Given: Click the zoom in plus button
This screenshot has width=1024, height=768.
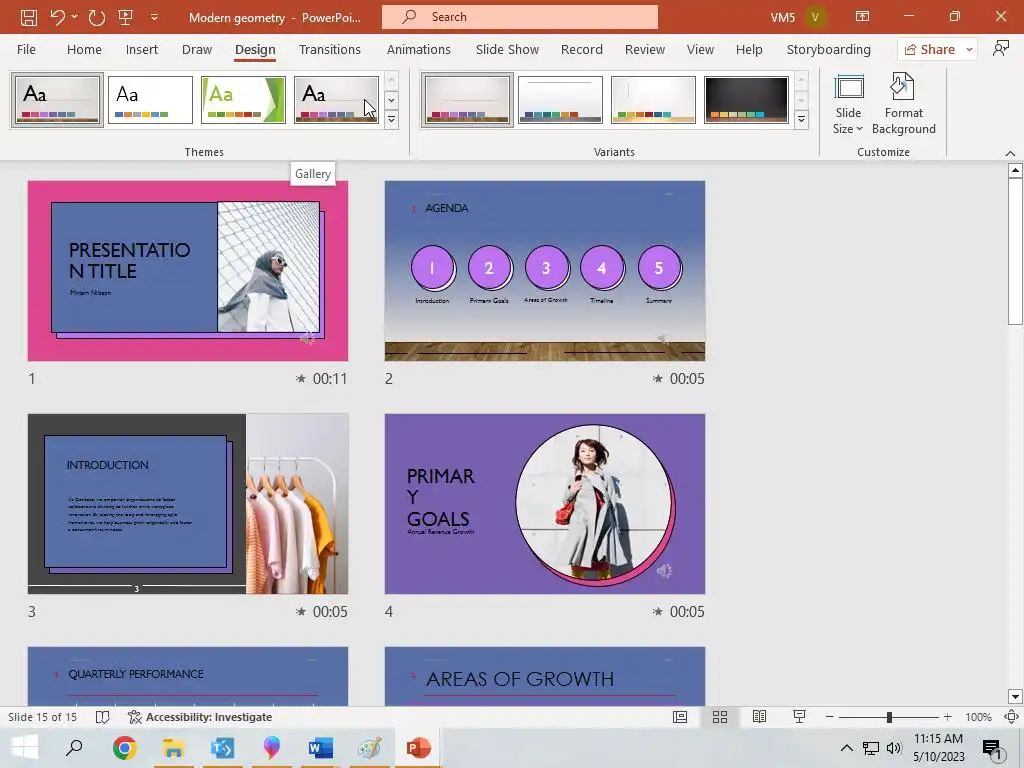Looking at the screenshot, I should point(948,717).
